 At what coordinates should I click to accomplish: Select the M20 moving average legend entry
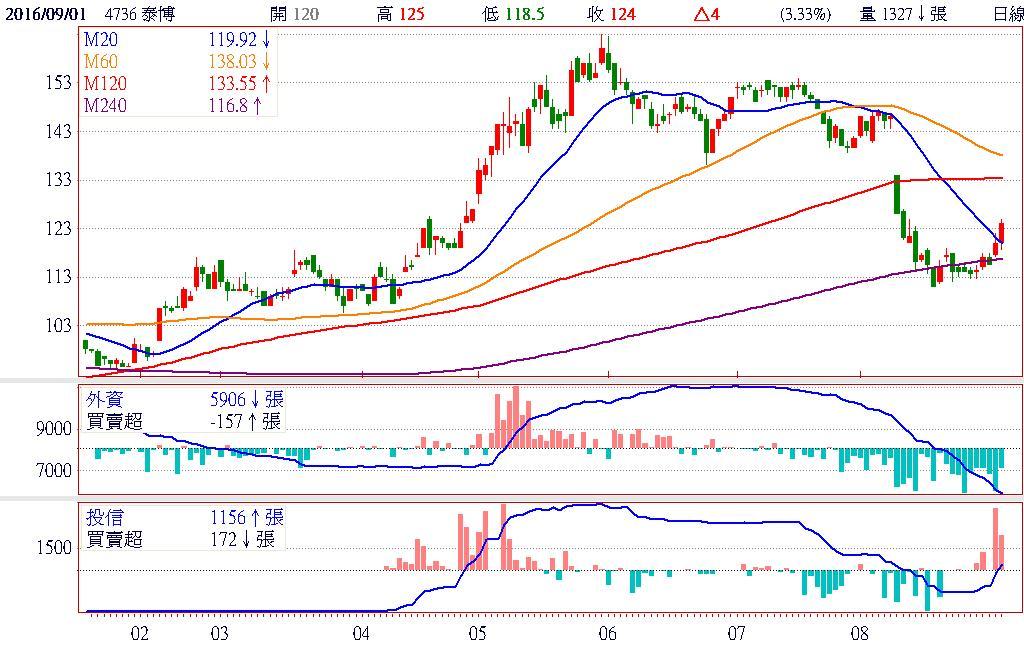[x=102, y=39]
